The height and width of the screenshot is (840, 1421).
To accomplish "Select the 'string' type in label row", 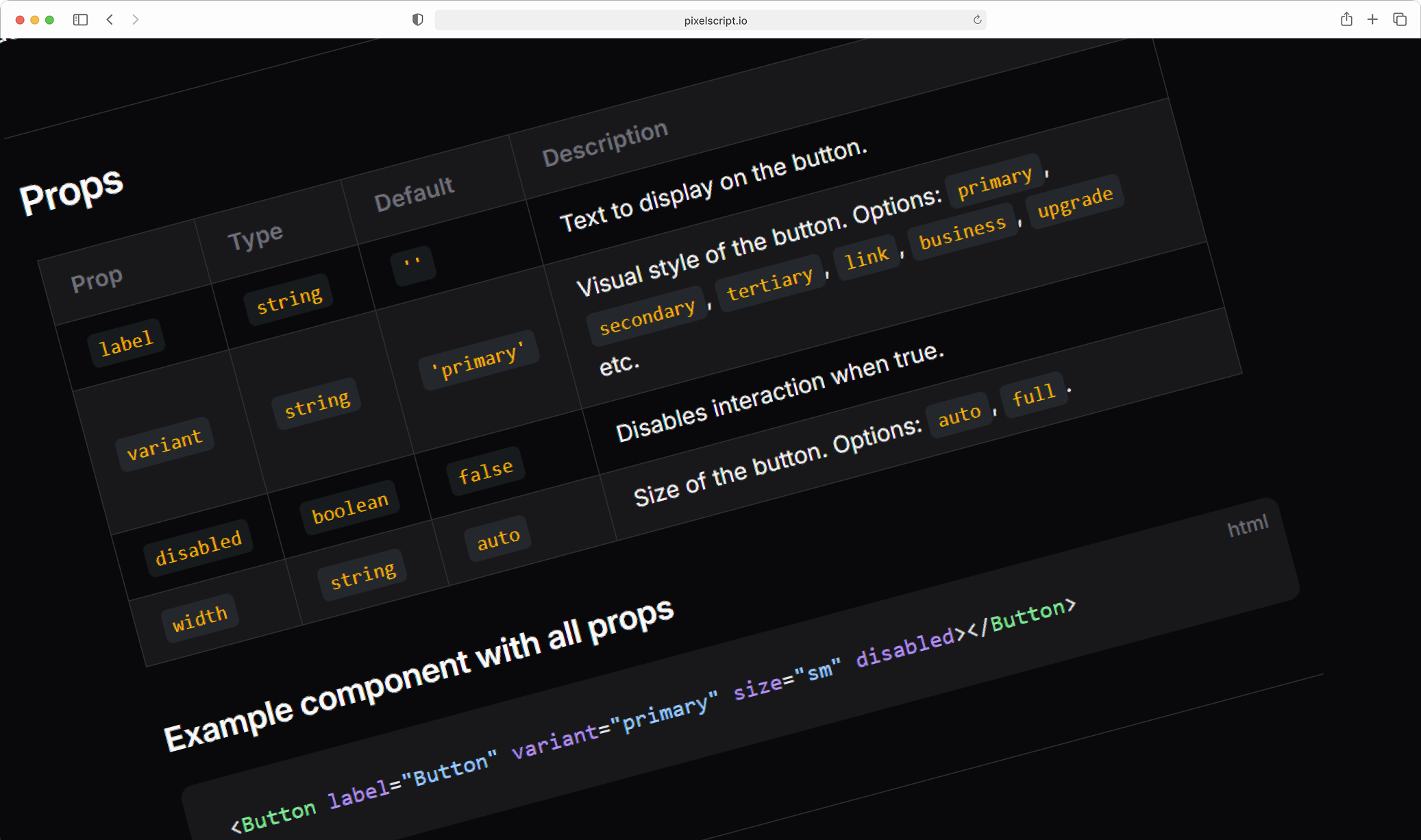I will pyautogui.click(x=289, y=299).
